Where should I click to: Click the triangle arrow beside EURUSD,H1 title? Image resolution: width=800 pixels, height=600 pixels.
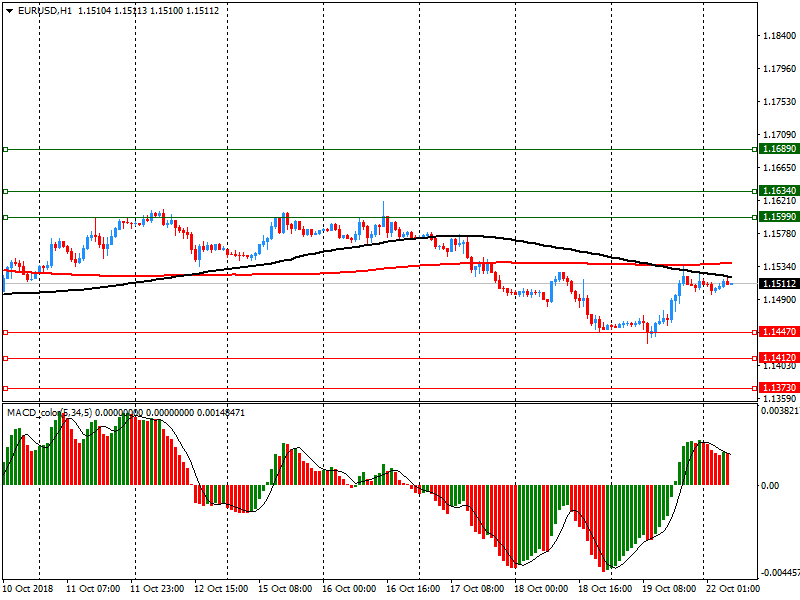[x=8, y=10]
